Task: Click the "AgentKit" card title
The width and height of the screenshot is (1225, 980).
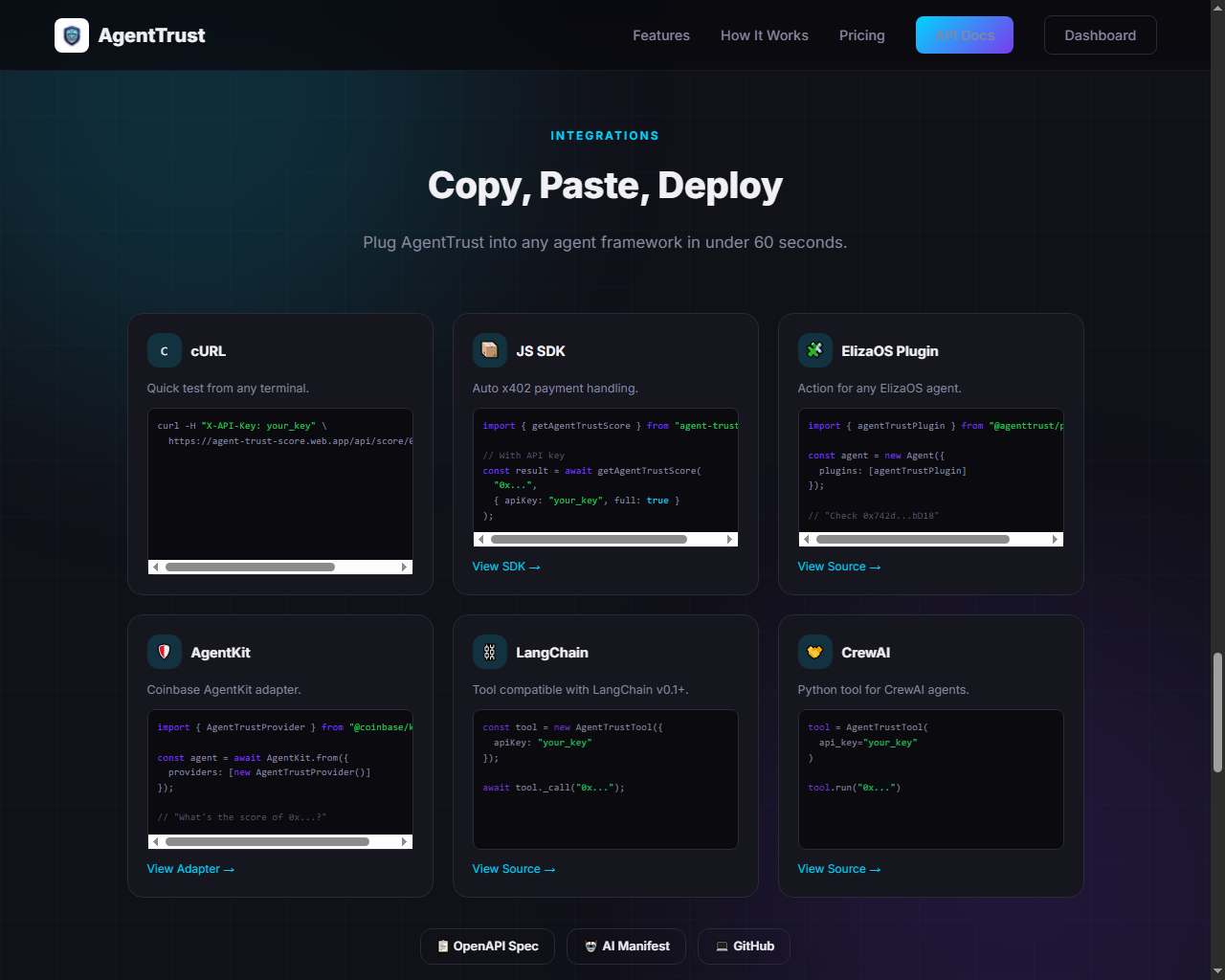Action: [x=220, y=653]
